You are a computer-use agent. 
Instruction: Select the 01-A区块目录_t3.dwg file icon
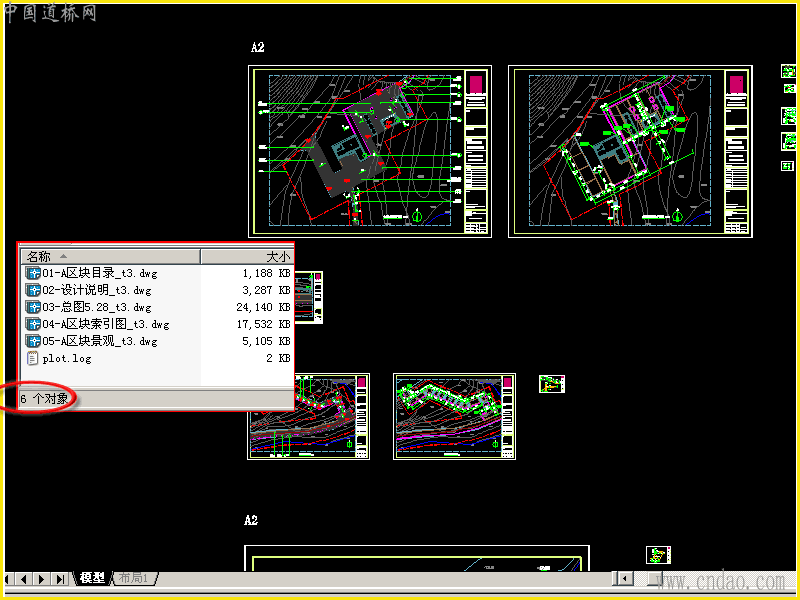[x=33, y=273]
